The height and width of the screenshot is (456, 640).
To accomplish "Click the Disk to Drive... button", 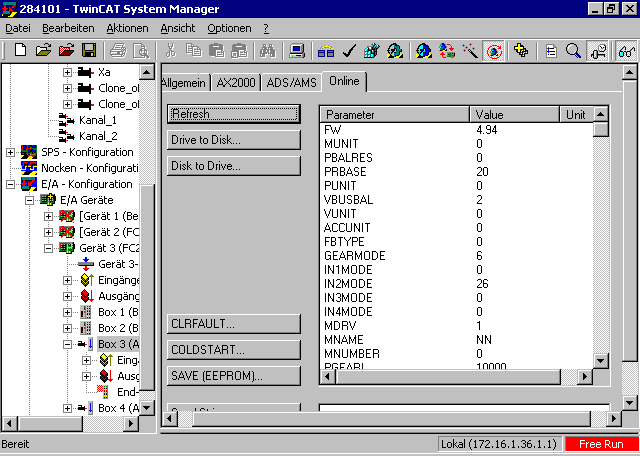I will (x=234, y=166).
